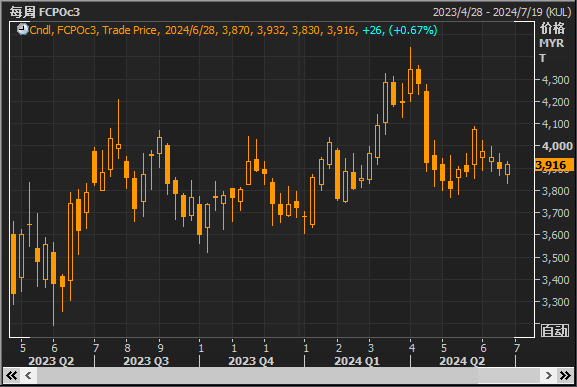577x387 pixels.
Task: Click the +26 (+0.67%) change value
Action: (x=400, y=30)
